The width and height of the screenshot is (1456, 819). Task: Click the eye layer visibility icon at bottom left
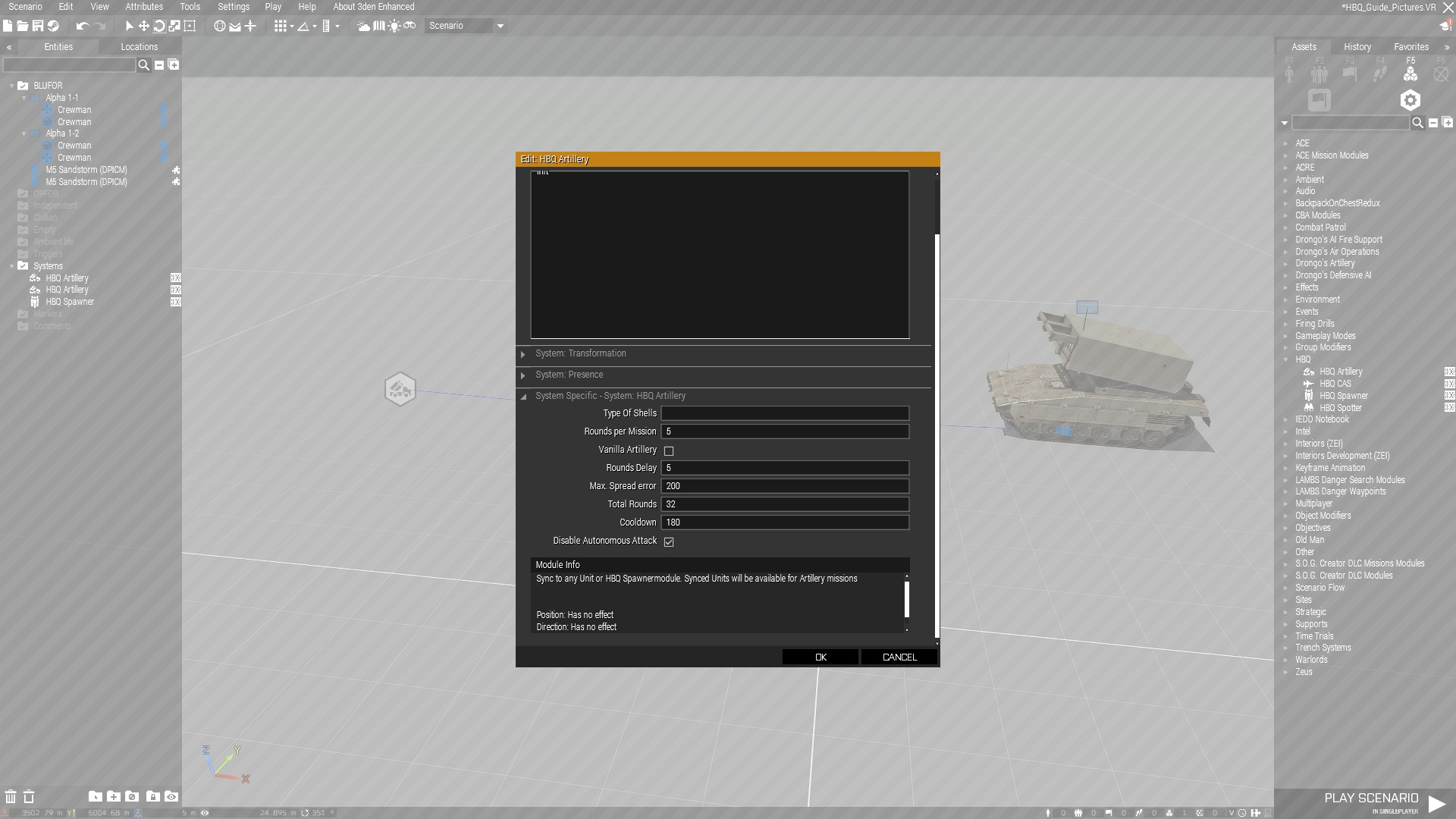(171, 797)
